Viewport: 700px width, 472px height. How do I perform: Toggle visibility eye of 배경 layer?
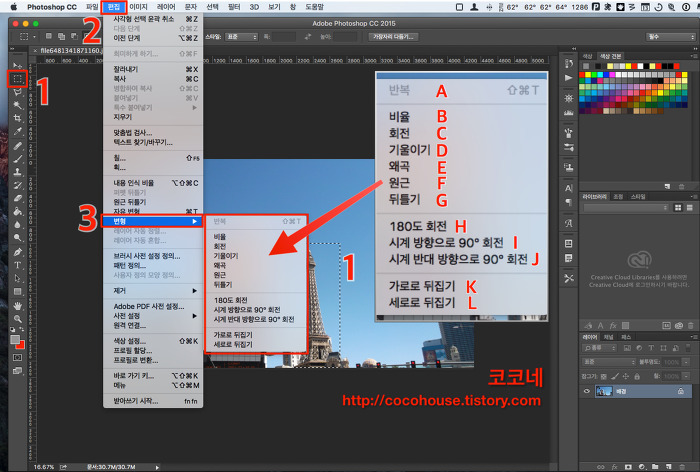(x=587, y=392)
